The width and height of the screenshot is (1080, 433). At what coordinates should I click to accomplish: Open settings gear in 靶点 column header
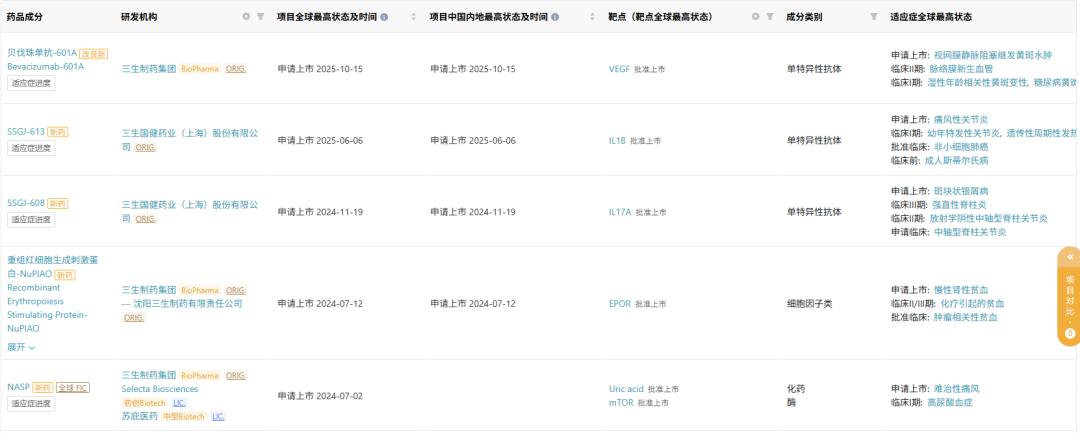756,17
